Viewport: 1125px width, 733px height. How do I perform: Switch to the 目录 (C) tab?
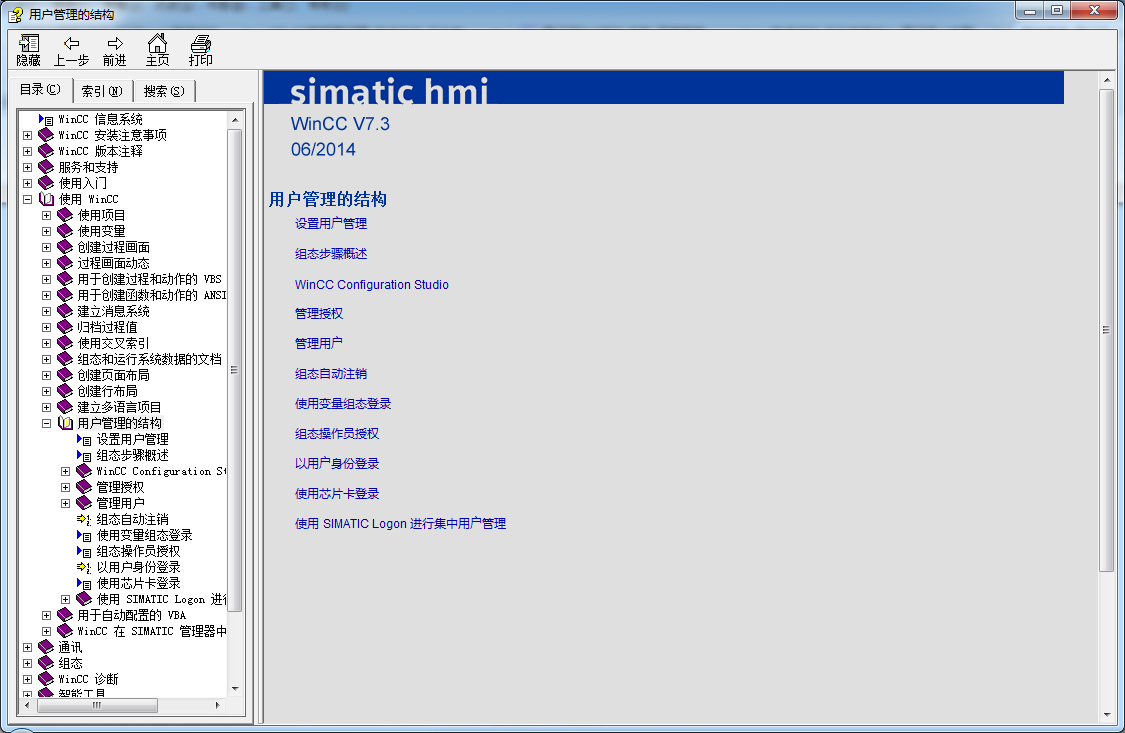[x=41, y=89]
